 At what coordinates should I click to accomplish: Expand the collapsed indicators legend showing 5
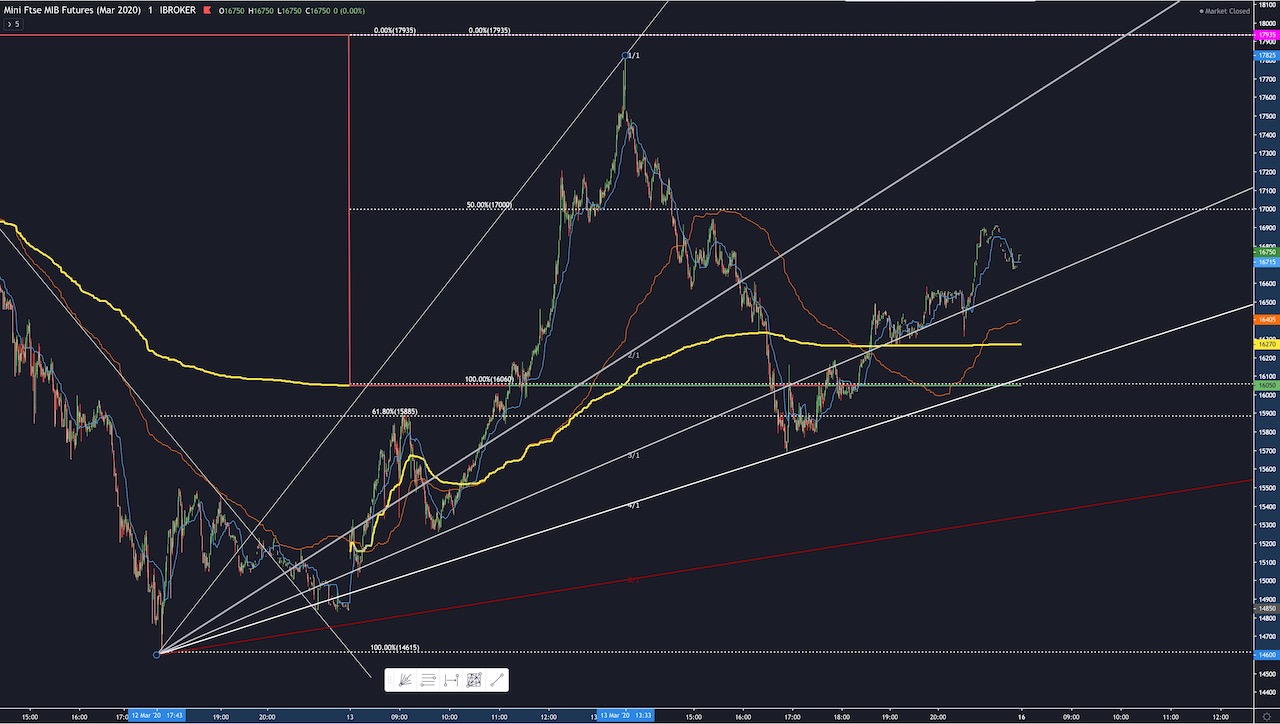point(12,23)
